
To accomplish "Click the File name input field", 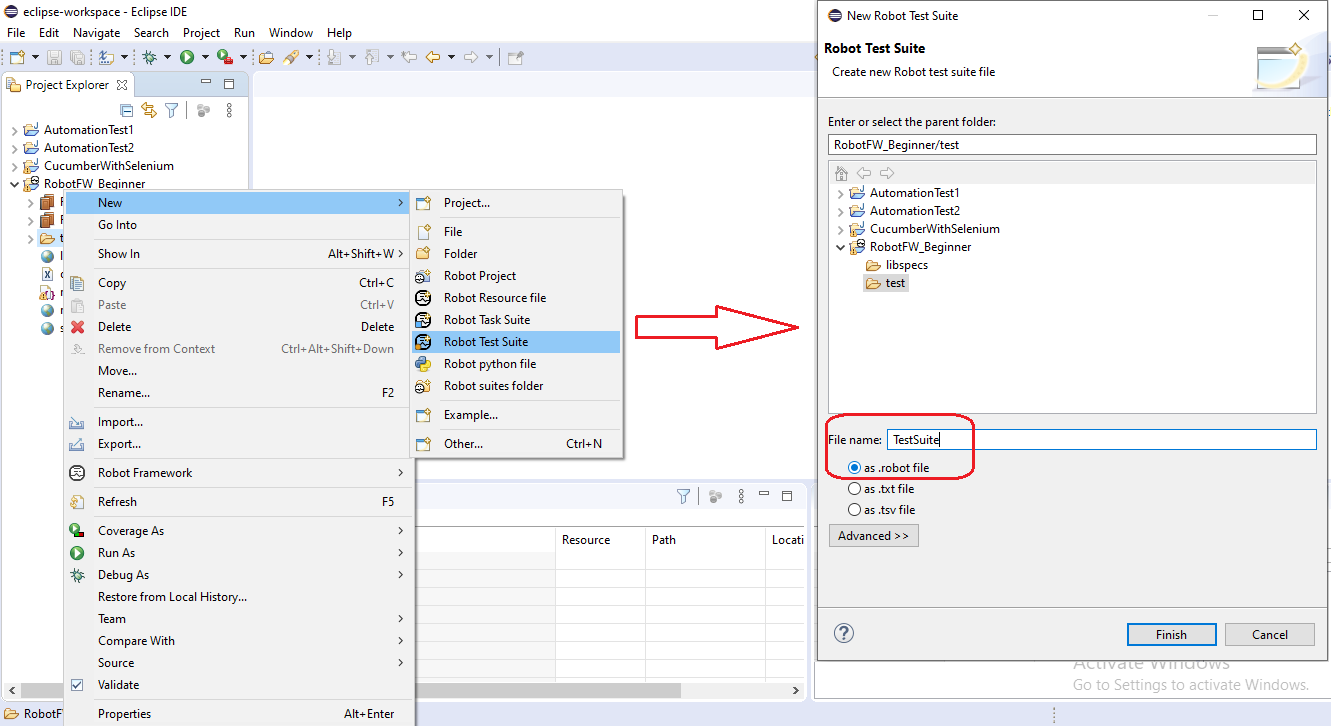I will [1101, 439].
